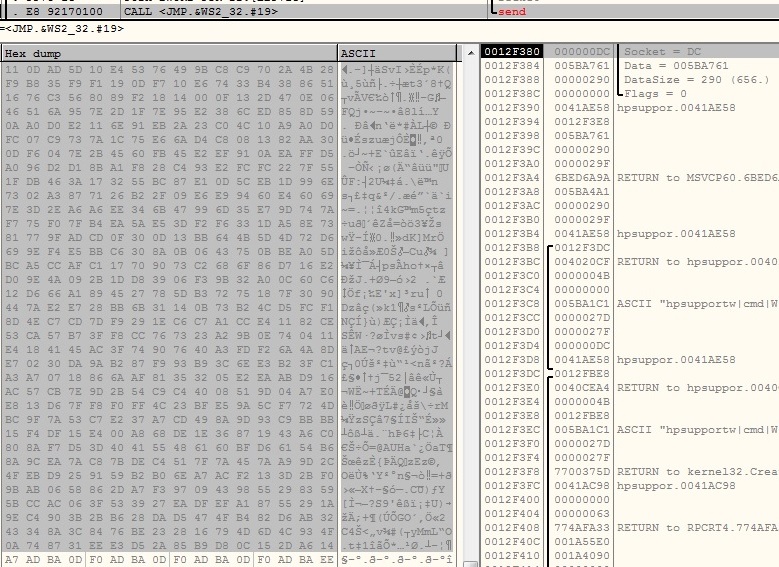The width and height of the screenshot is (779, 567).
Task: Select hex dump row beginning 69 9E F4 E5
Action: 169,251
